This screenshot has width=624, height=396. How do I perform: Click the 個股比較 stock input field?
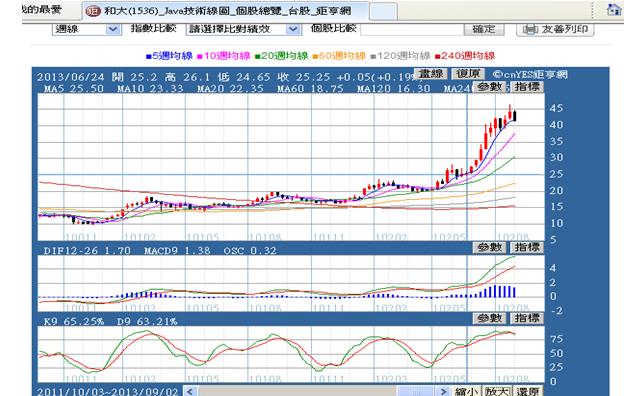[412, 29]
